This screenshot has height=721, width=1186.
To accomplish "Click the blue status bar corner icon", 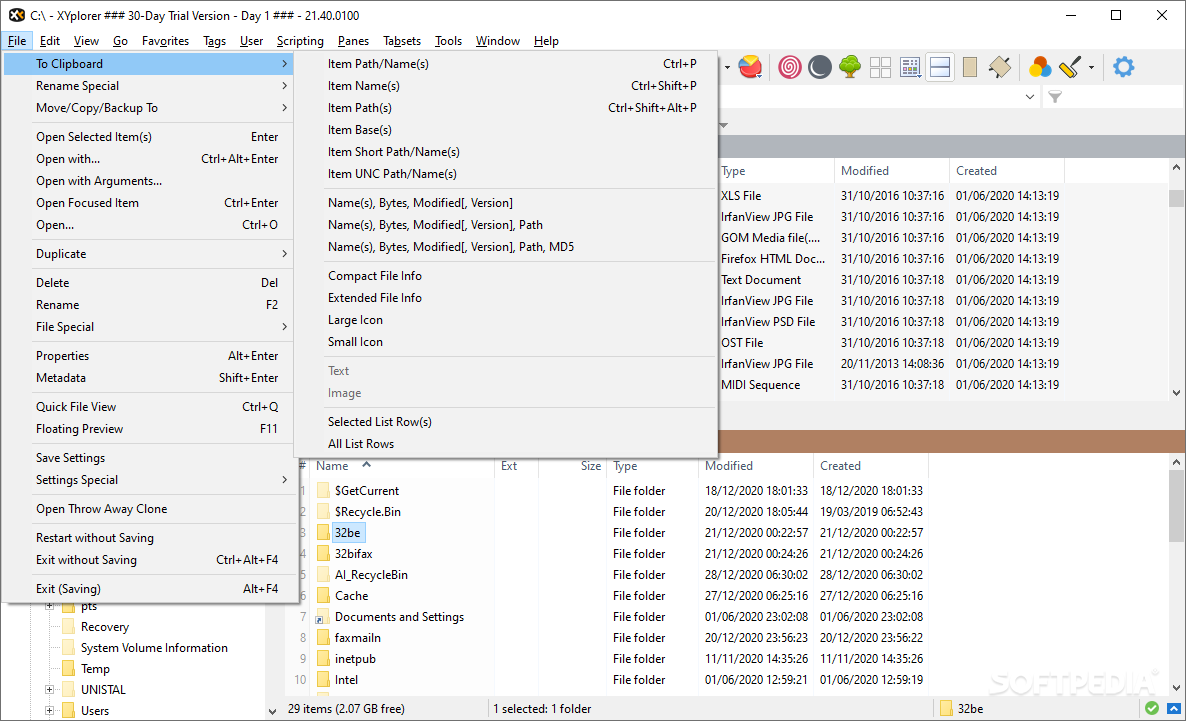I will pyautogui.click(x=1173, y=709).
